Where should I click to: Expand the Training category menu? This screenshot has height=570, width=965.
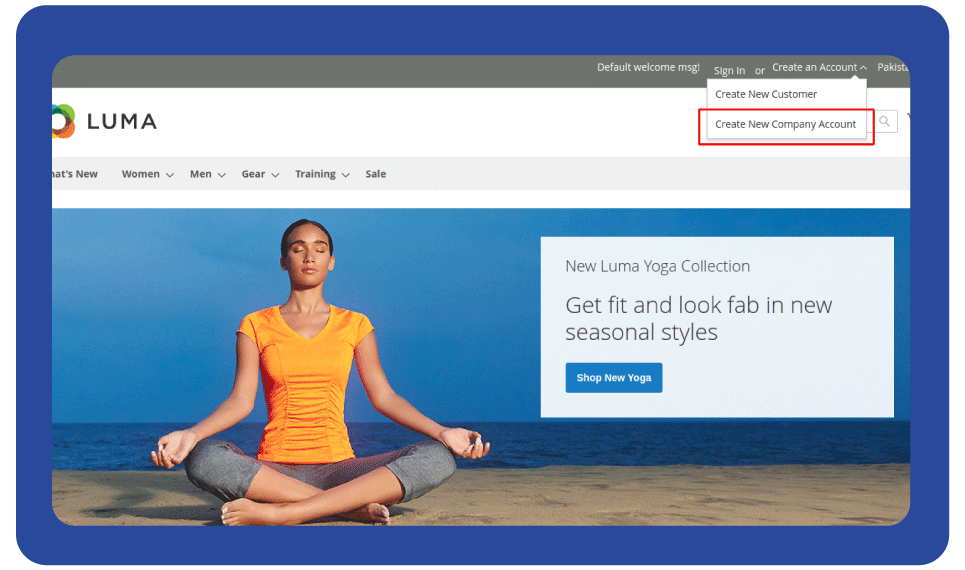(321, 174)
